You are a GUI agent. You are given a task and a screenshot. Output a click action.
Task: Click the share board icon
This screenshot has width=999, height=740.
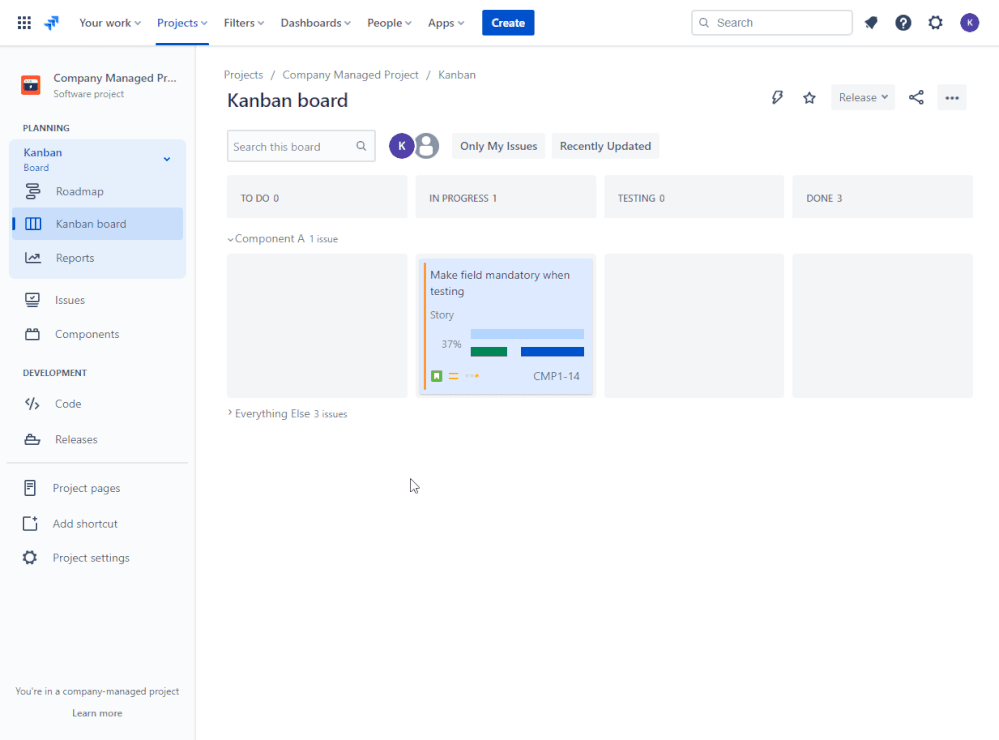[x=916, y=98]
